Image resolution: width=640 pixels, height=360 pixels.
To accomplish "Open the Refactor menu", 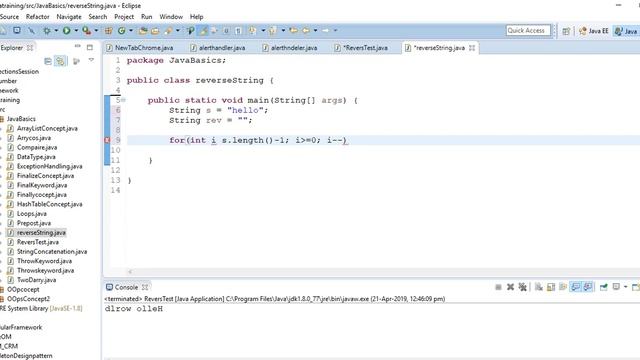I will tap(38, 17).
